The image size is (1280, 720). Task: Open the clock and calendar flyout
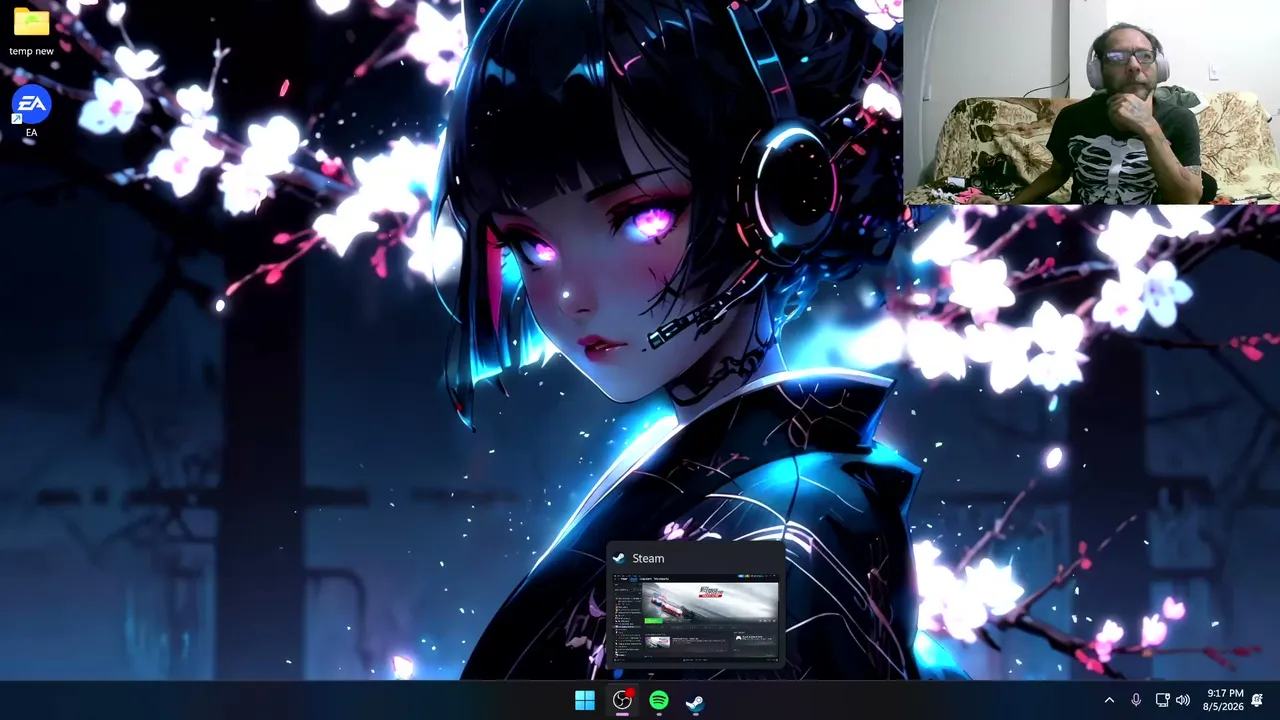(x=1224, y=700)
